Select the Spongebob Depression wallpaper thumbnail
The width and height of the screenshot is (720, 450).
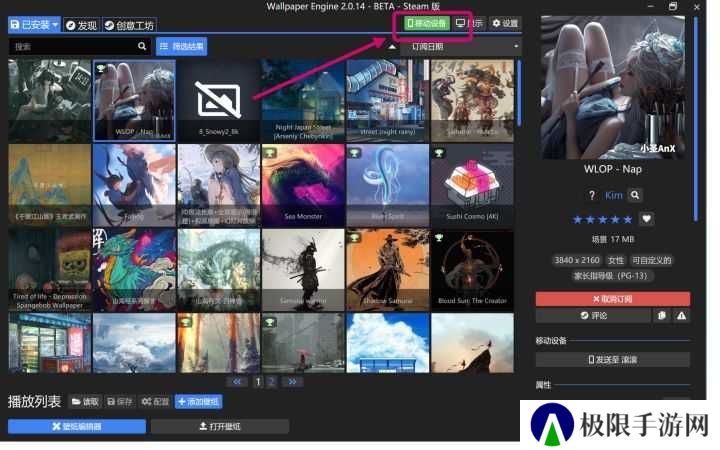pos(50,270)
